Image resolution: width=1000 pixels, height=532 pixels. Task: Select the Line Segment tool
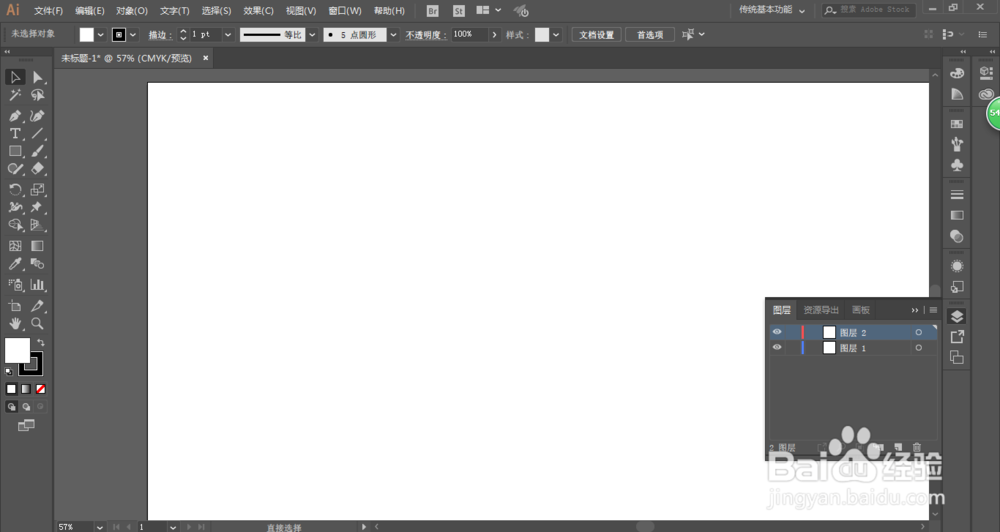38,133
